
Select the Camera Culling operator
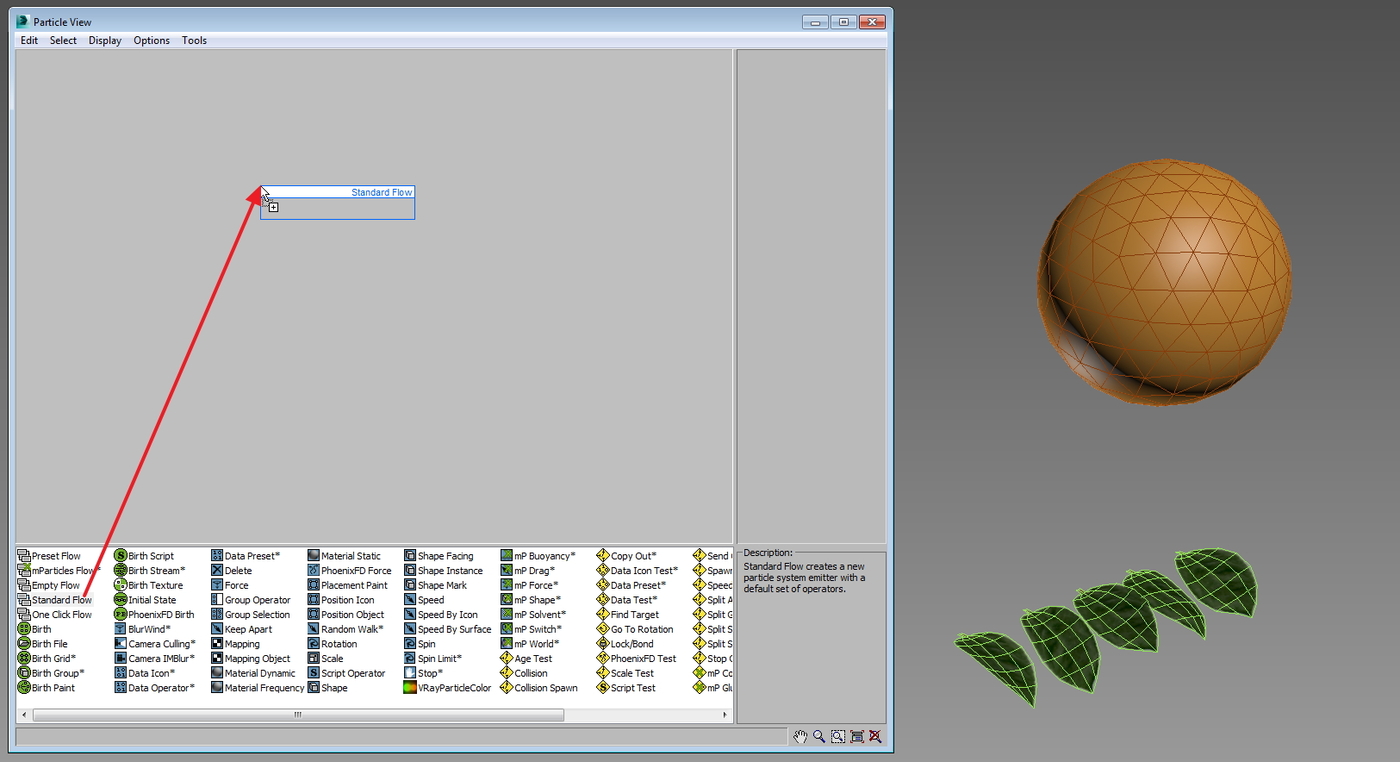155,644
